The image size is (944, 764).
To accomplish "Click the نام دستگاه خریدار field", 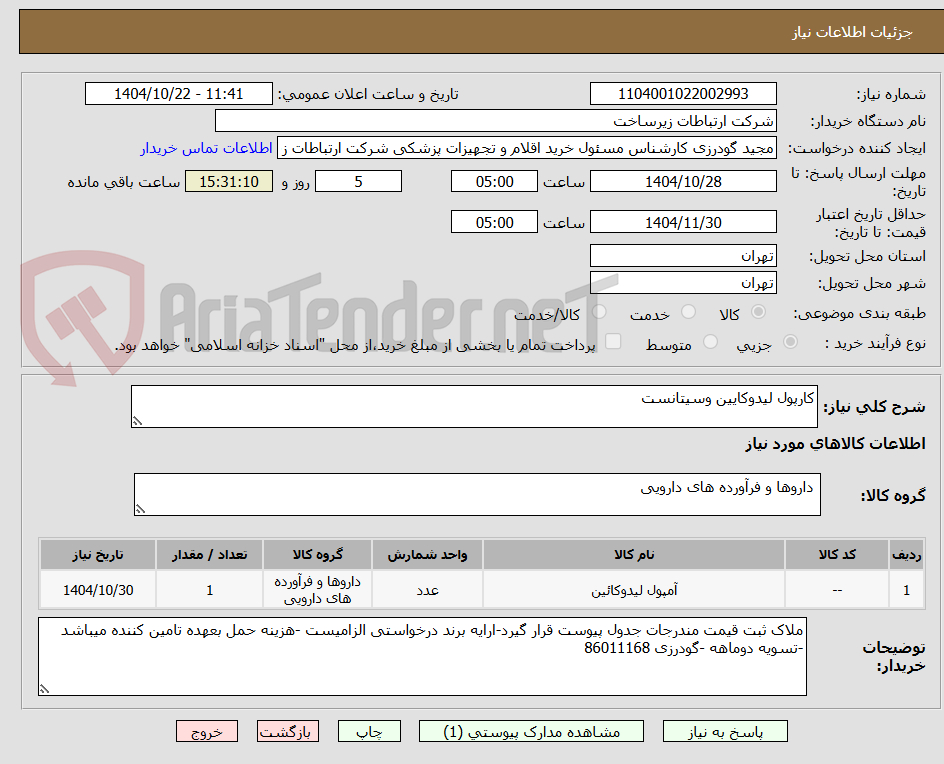I will pos(495,121).
